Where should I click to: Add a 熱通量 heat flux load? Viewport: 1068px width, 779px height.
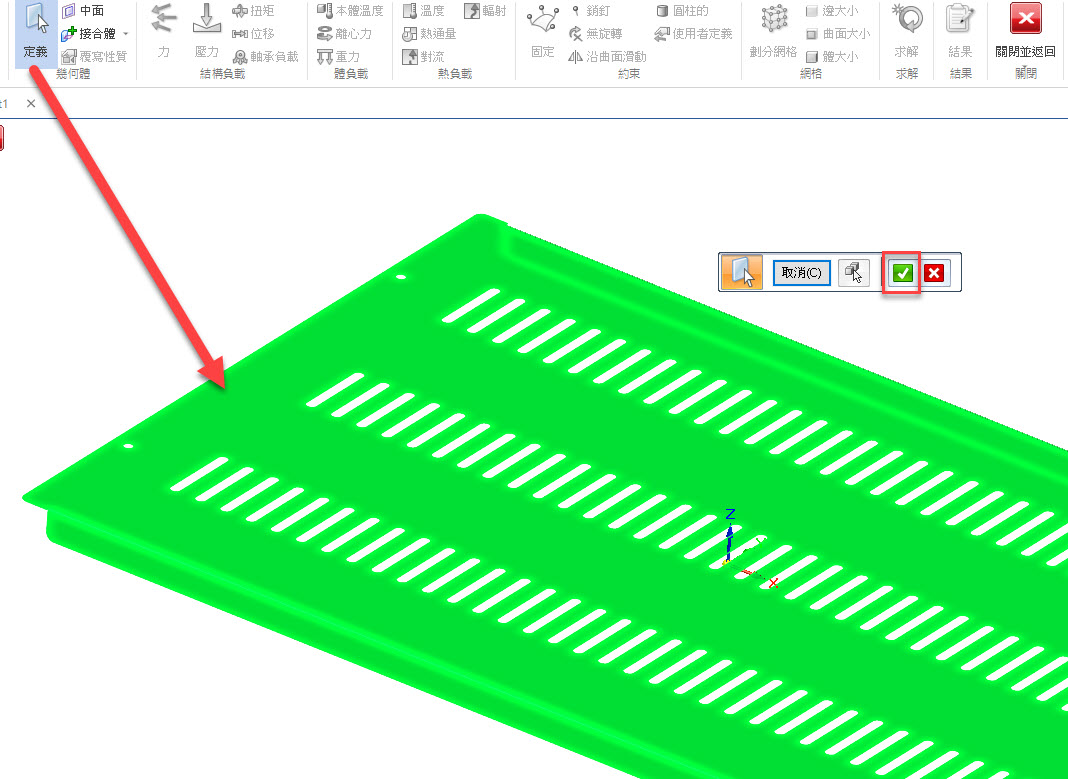pos(429,33)
